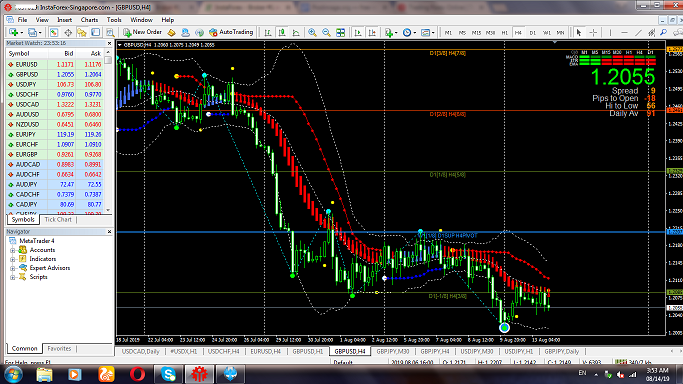
Task: Select the USDJPY row in Market Watch
Action: click(x=54, y=84)
